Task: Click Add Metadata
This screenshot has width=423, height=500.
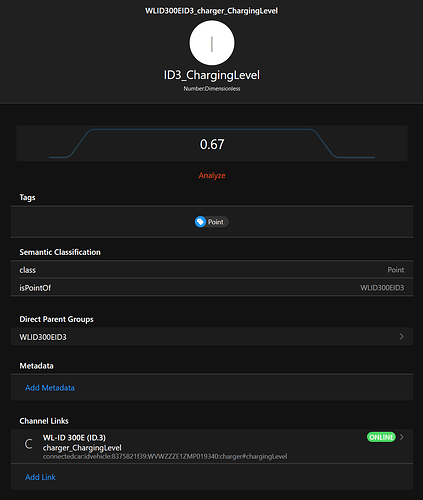Action: click(x=50, y=388)
